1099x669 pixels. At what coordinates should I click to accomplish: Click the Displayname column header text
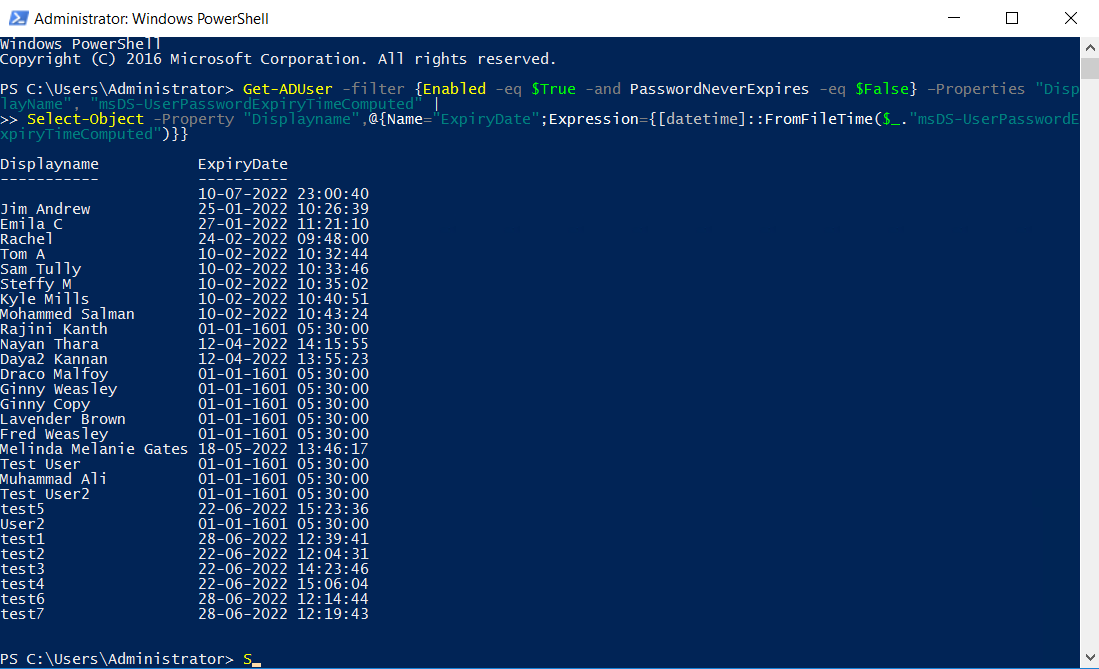pyautogui.click(x=47, y=163)
